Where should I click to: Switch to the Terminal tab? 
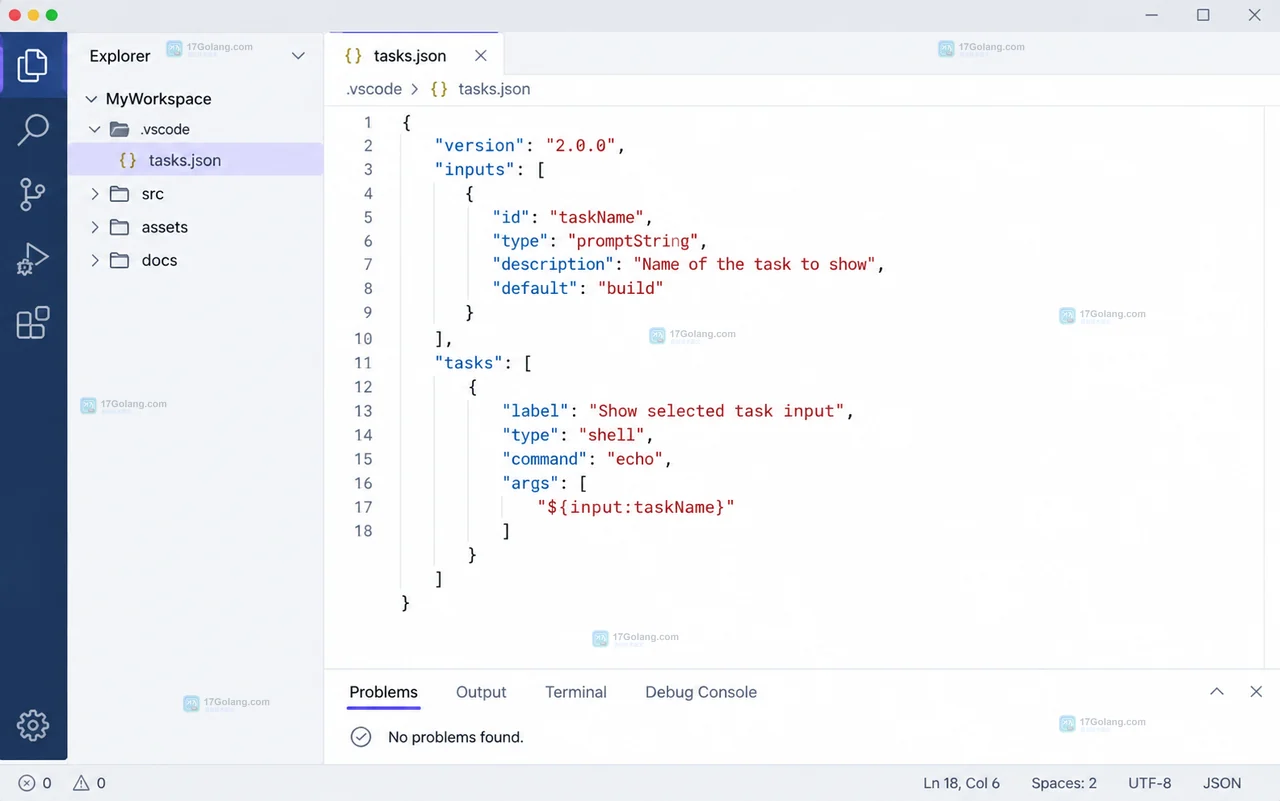(x=576, y=692)
